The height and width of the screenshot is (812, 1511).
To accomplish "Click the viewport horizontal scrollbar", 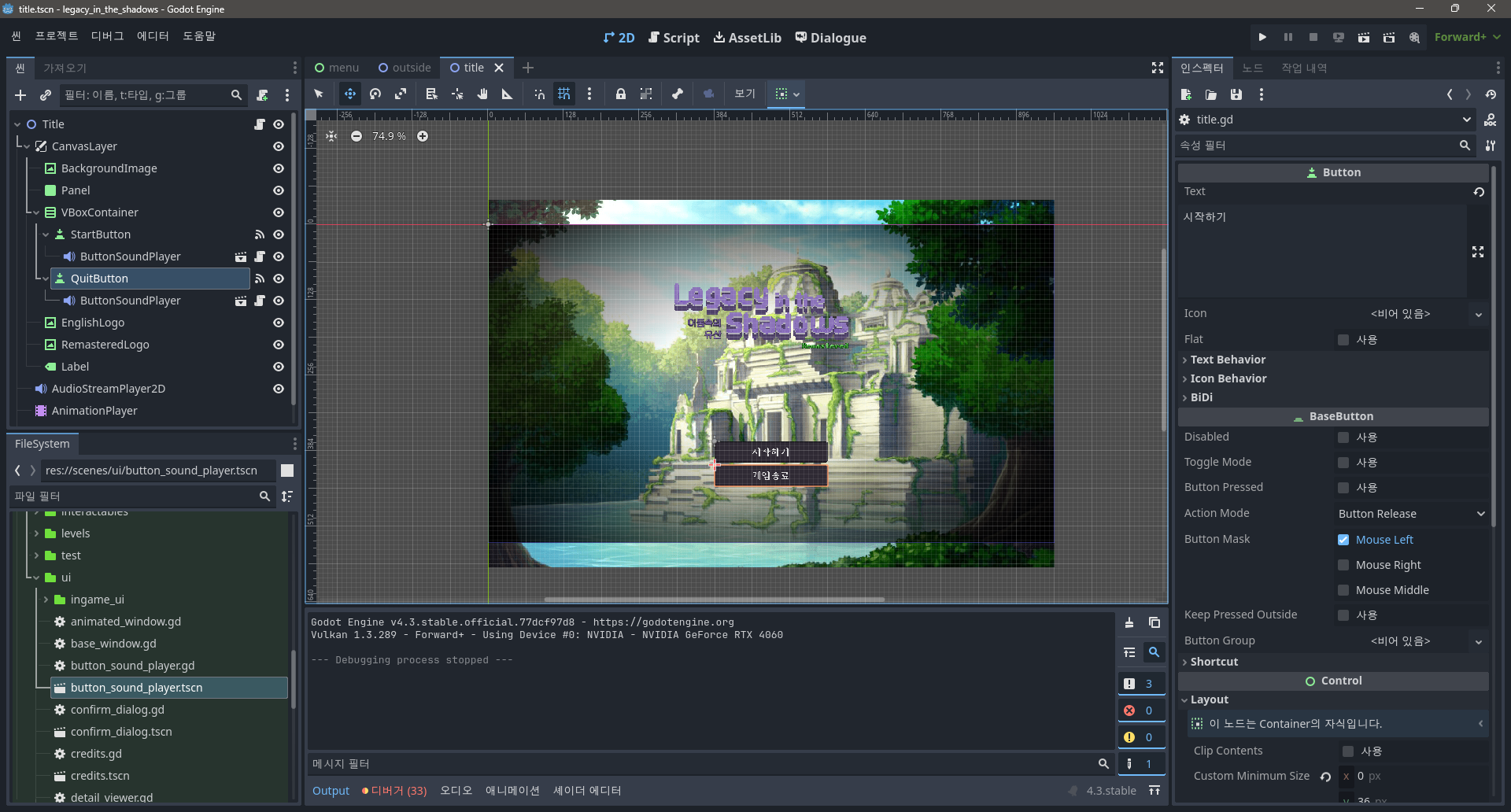I will tap(715, 600).
